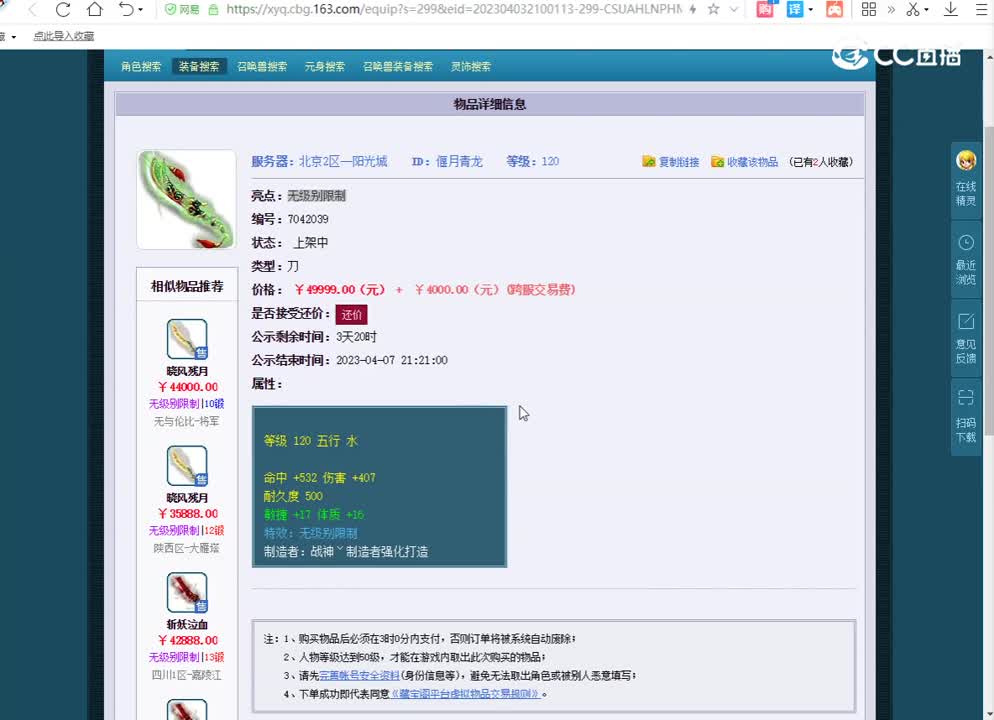Open the blue translate extension icon

[x=795, y=9]
